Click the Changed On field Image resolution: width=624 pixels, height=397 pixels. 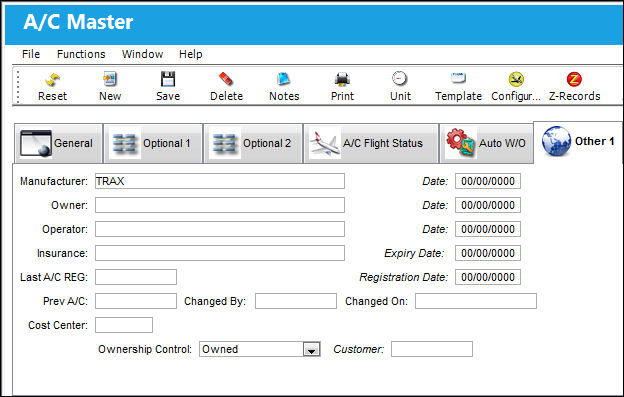point(476,301)
